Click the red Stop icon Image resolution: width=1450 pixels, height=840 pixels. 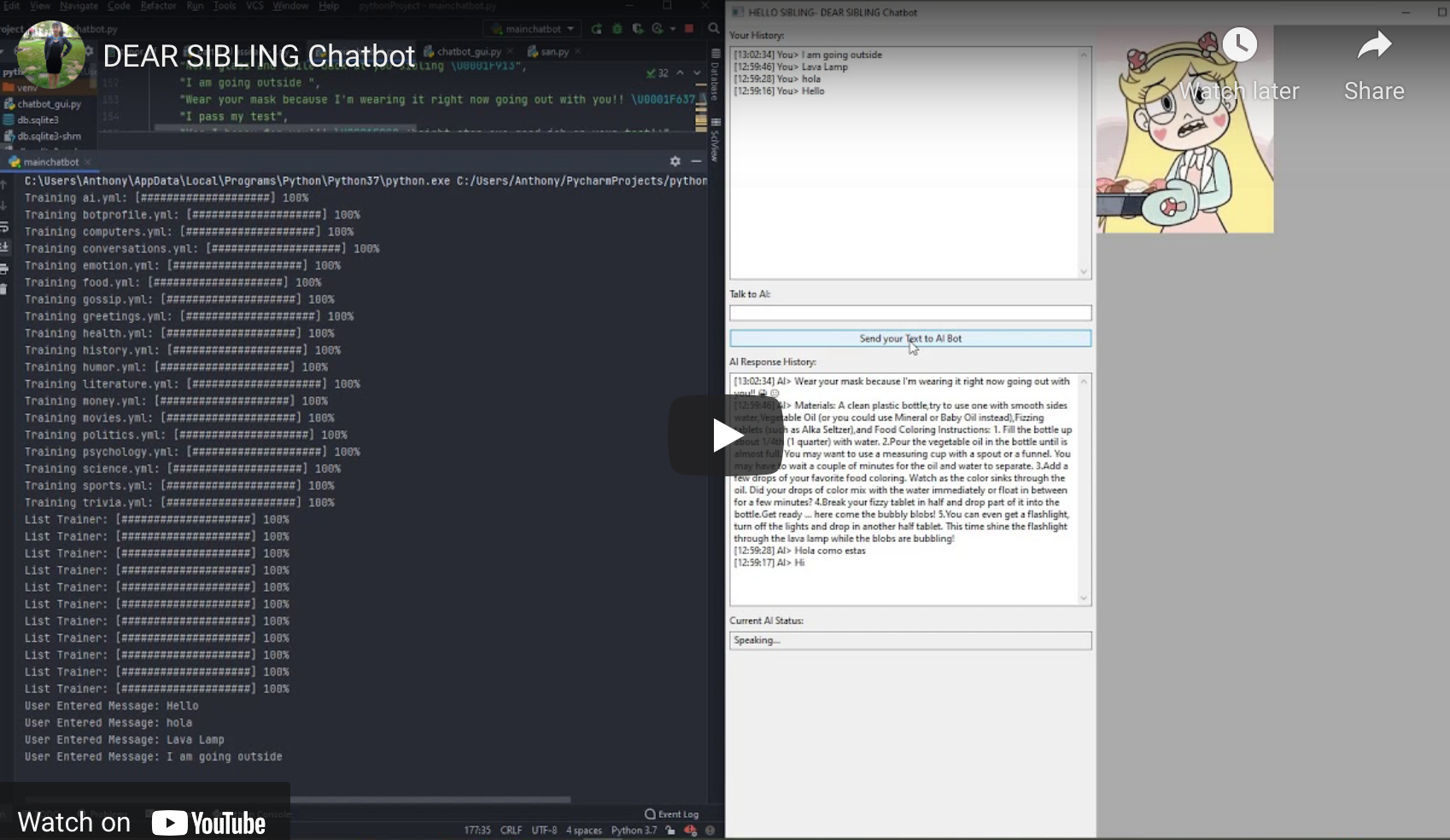[689, 29]
